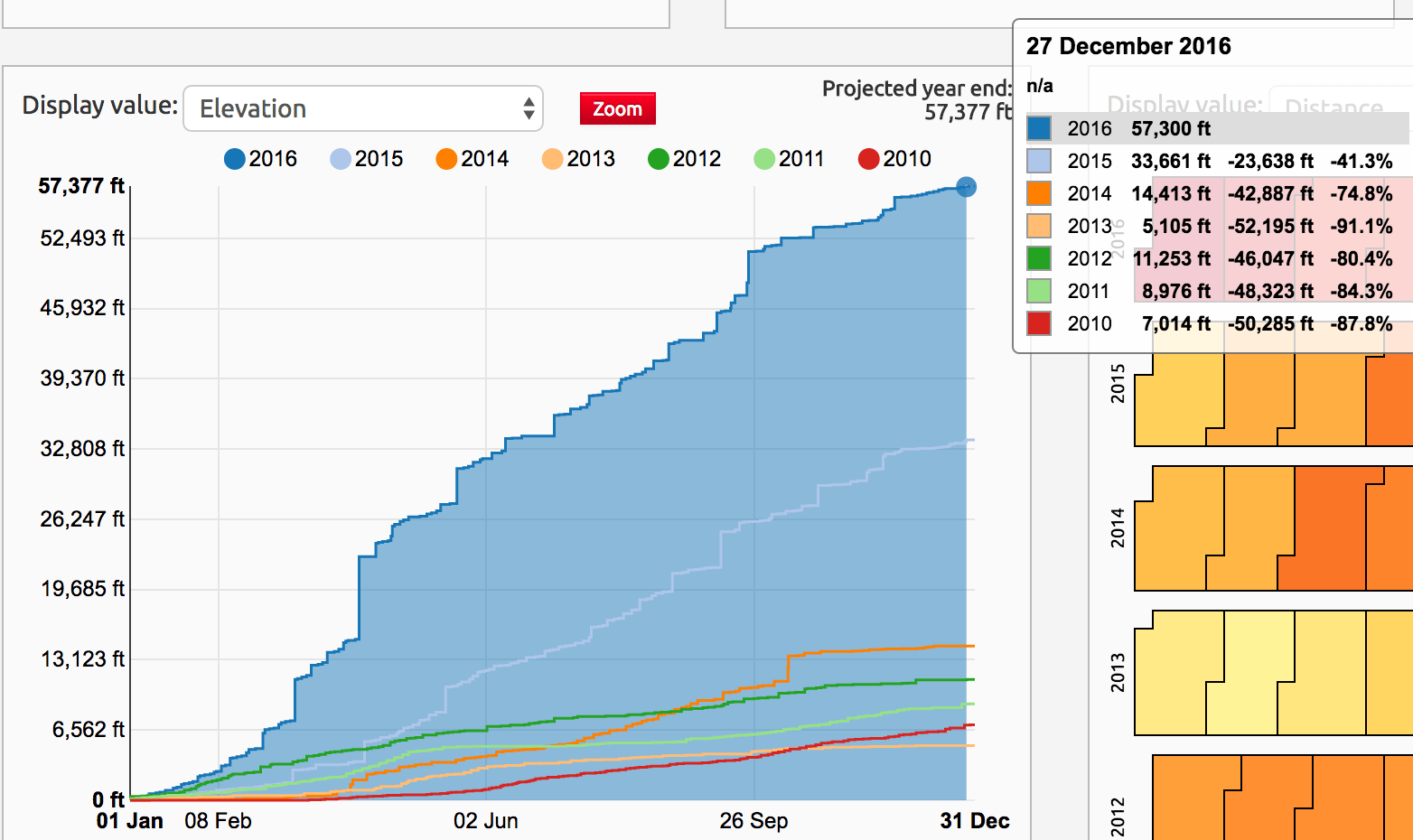Click the 2012 green legend circle
This screenshot has height=840, width=1413.
click(x=659, y=159)
